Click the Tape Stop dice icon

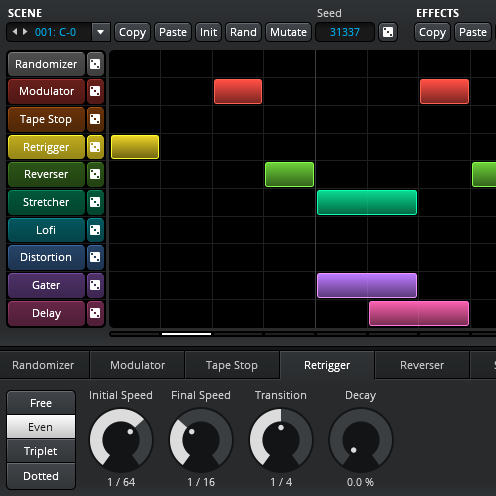[x=95, y=119]
